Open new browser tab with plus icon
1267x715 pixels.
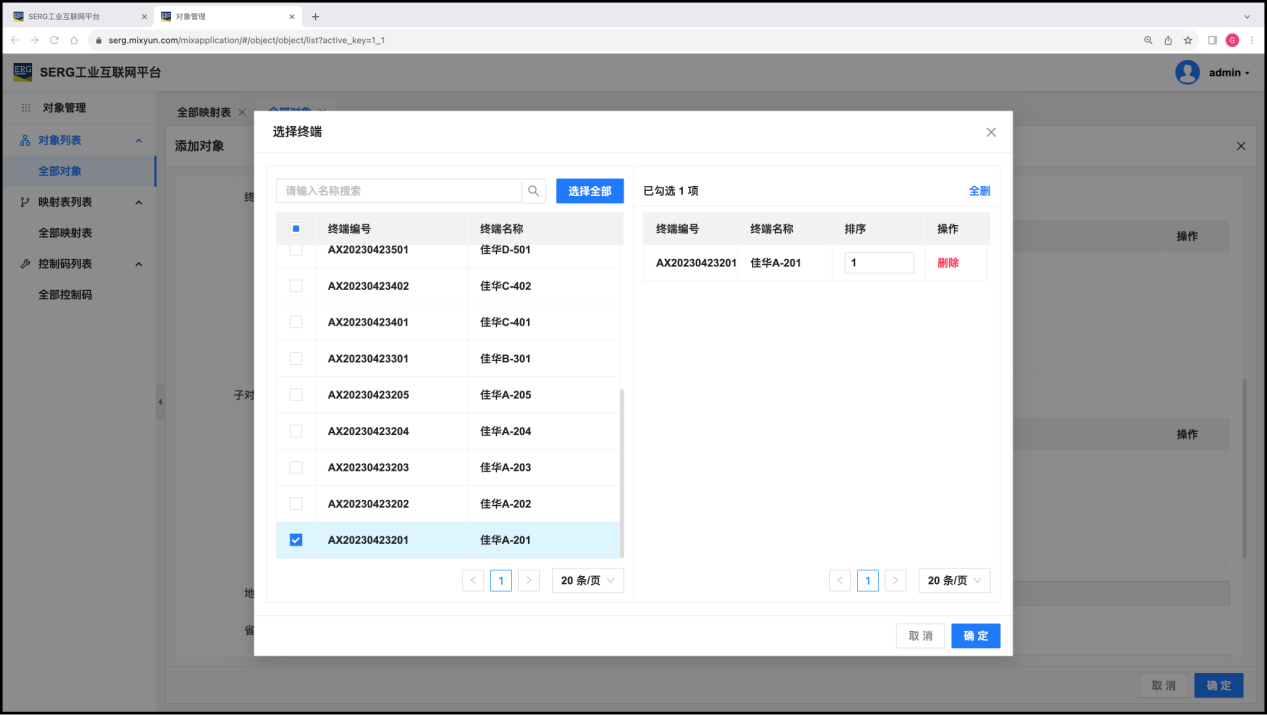click(315, 16)
